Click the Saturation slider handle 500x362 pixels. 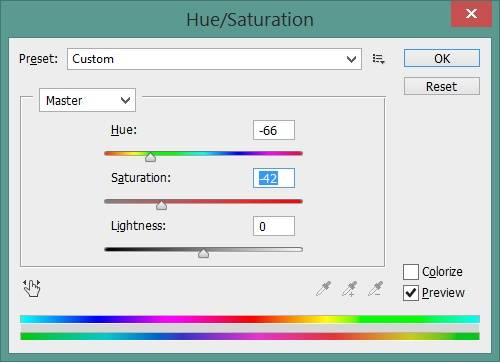162,205
